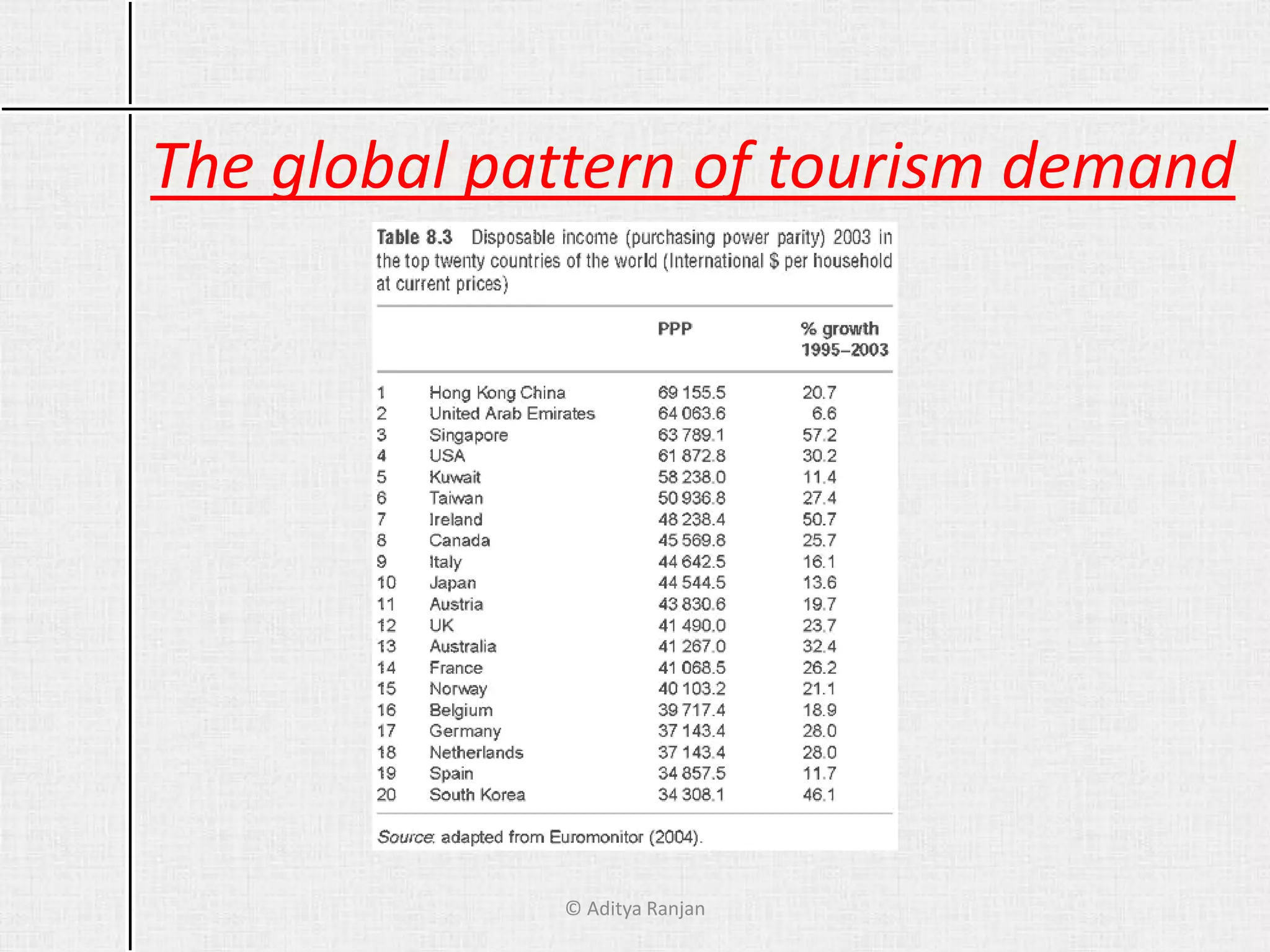
Task: Select the 'Kuwait' country entry
Action: point(455,477)
